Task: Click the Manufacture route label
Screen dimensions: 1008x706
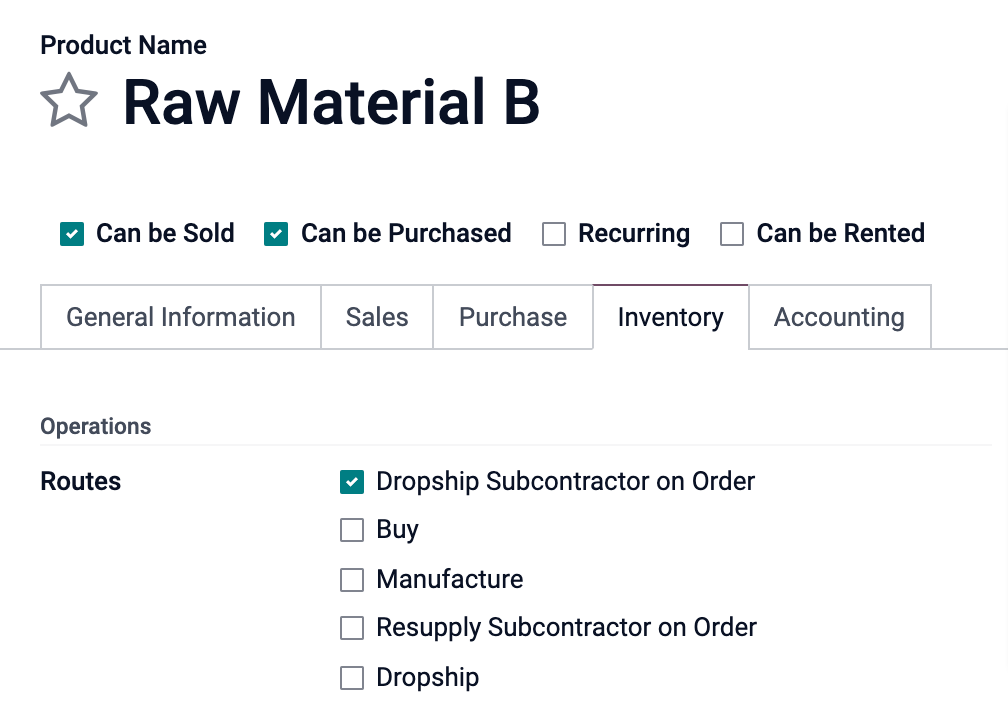Action: (x=449, y=580)
